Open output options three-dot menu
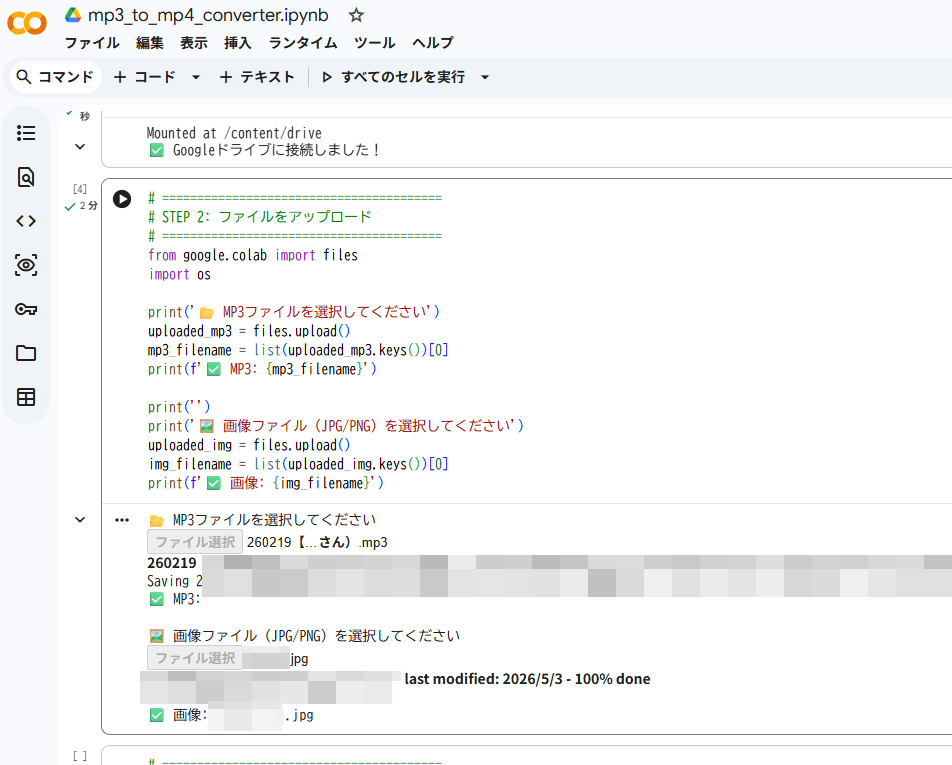952x765 pixels. (122, 520)
